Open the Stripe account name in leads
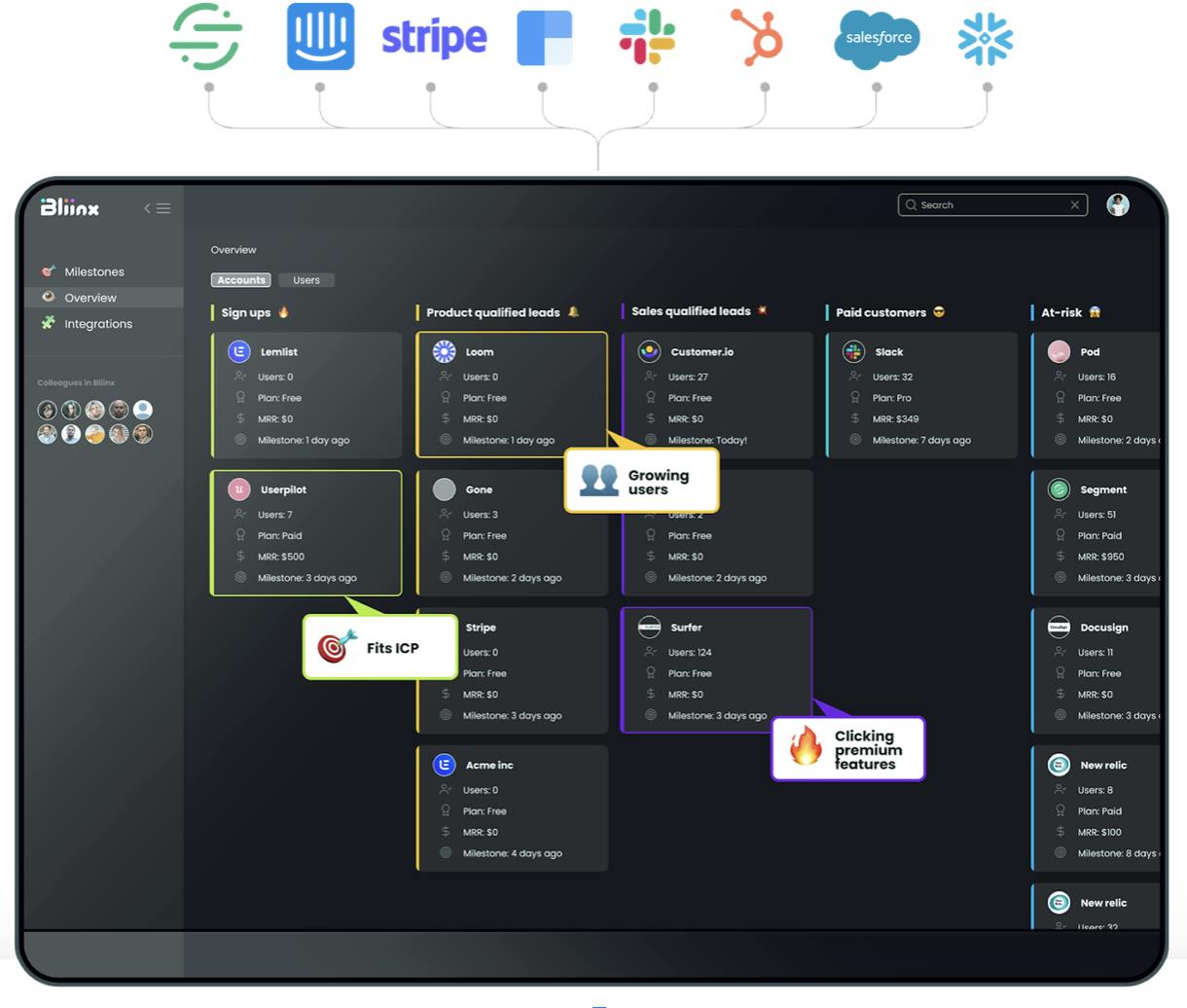Image resolution: width=1187 pixels, height=1008 pixels. point(481,628)
